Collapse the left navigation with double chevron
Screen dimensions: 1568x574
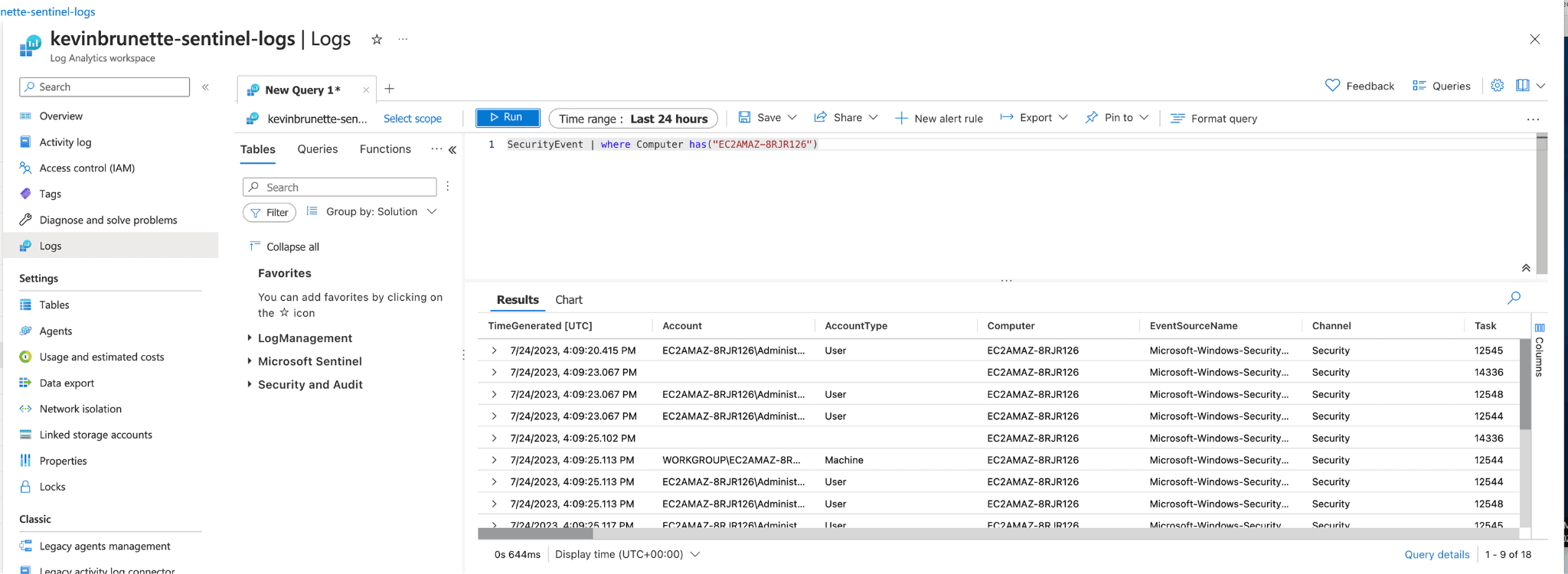pyautogui.click(x=205, y=87)
